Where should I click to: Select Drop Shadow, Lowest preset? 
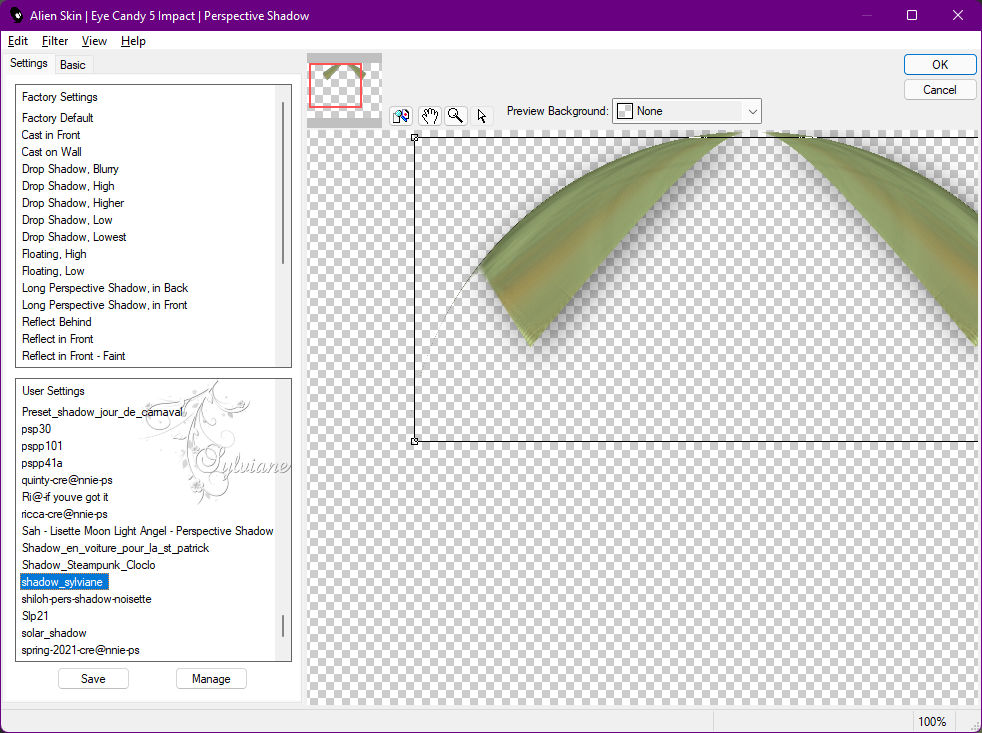(74, 237)
